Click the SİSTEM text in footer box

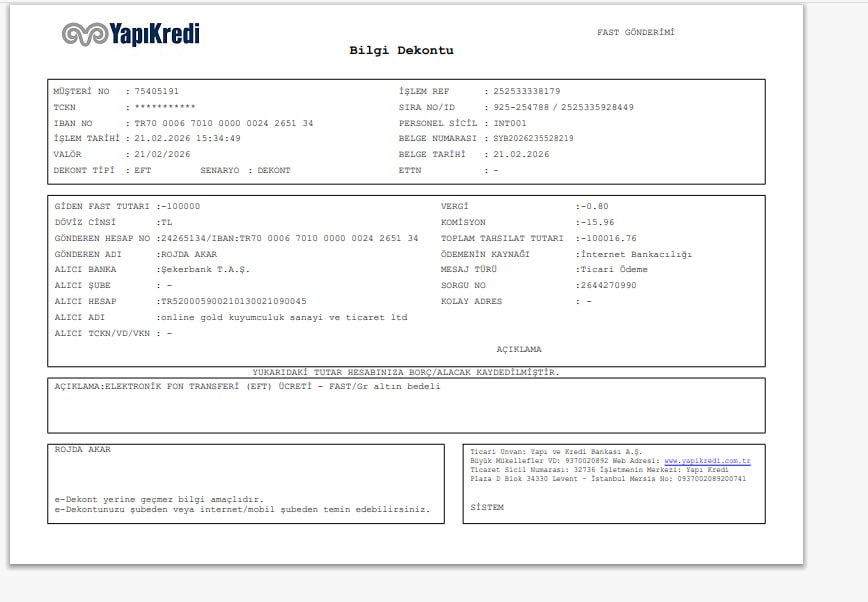[x=487, y=507]
